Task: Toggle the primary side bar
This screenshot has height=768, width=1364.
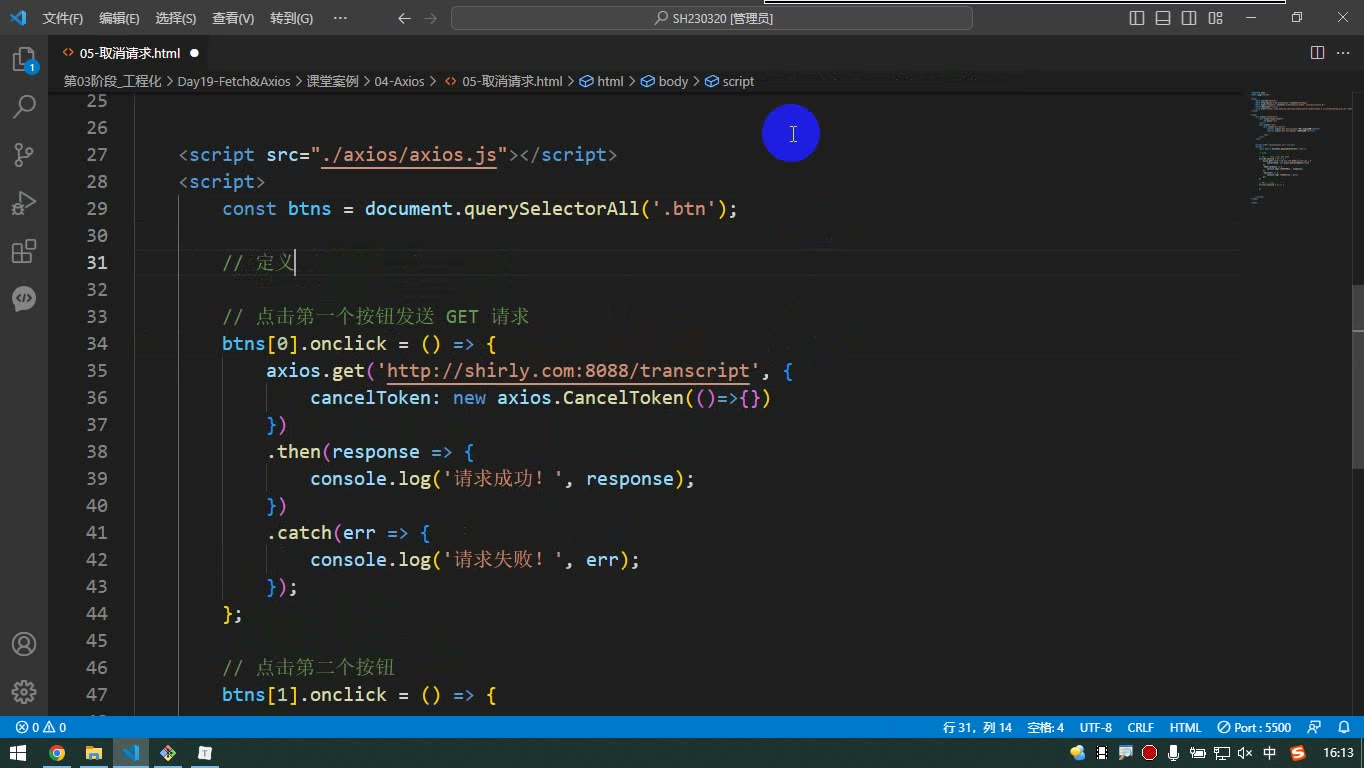Action: pyautogui.click(x=1137, y=18)
